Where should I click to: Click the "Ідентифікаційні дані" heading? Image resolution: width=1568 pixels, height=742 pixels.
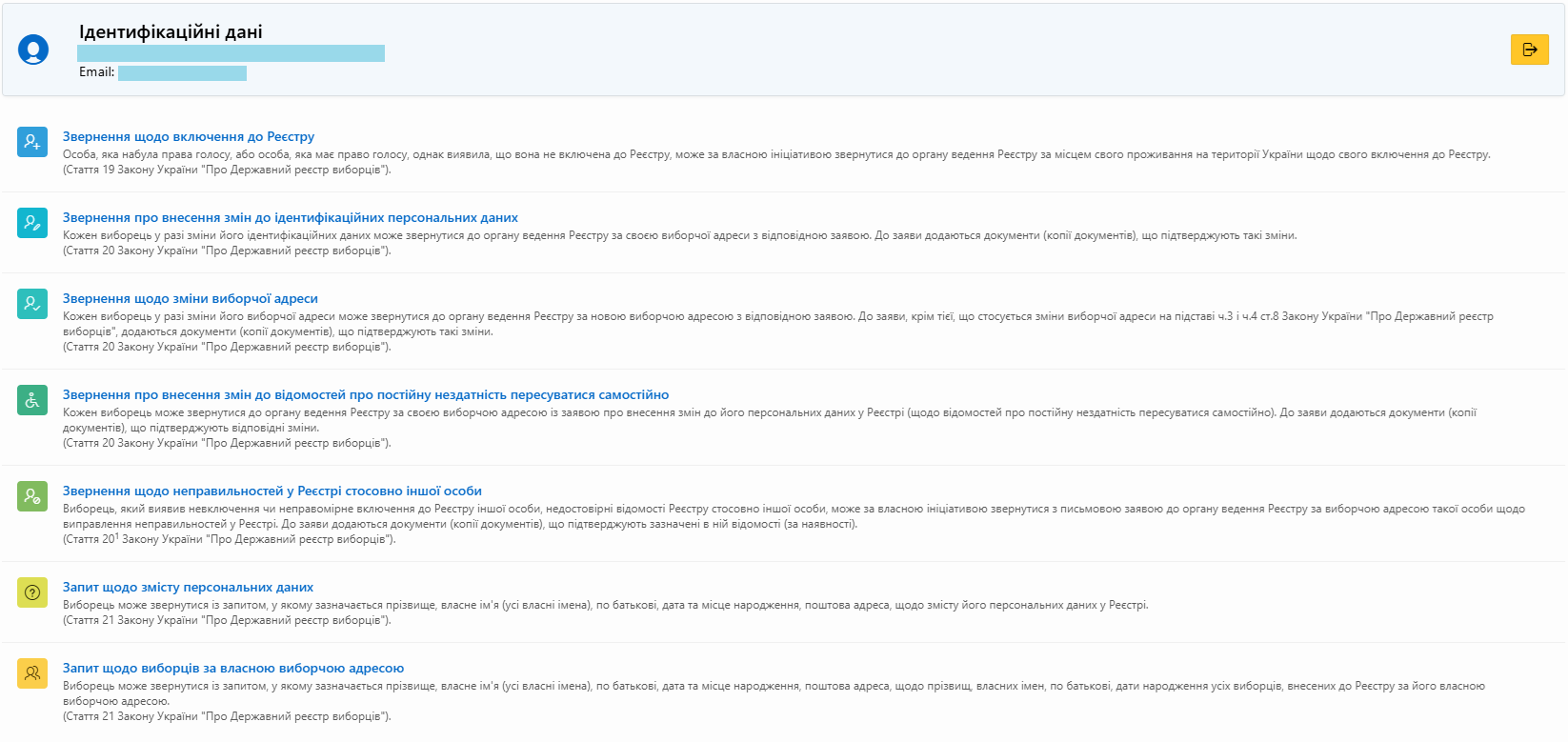(171, 32)
